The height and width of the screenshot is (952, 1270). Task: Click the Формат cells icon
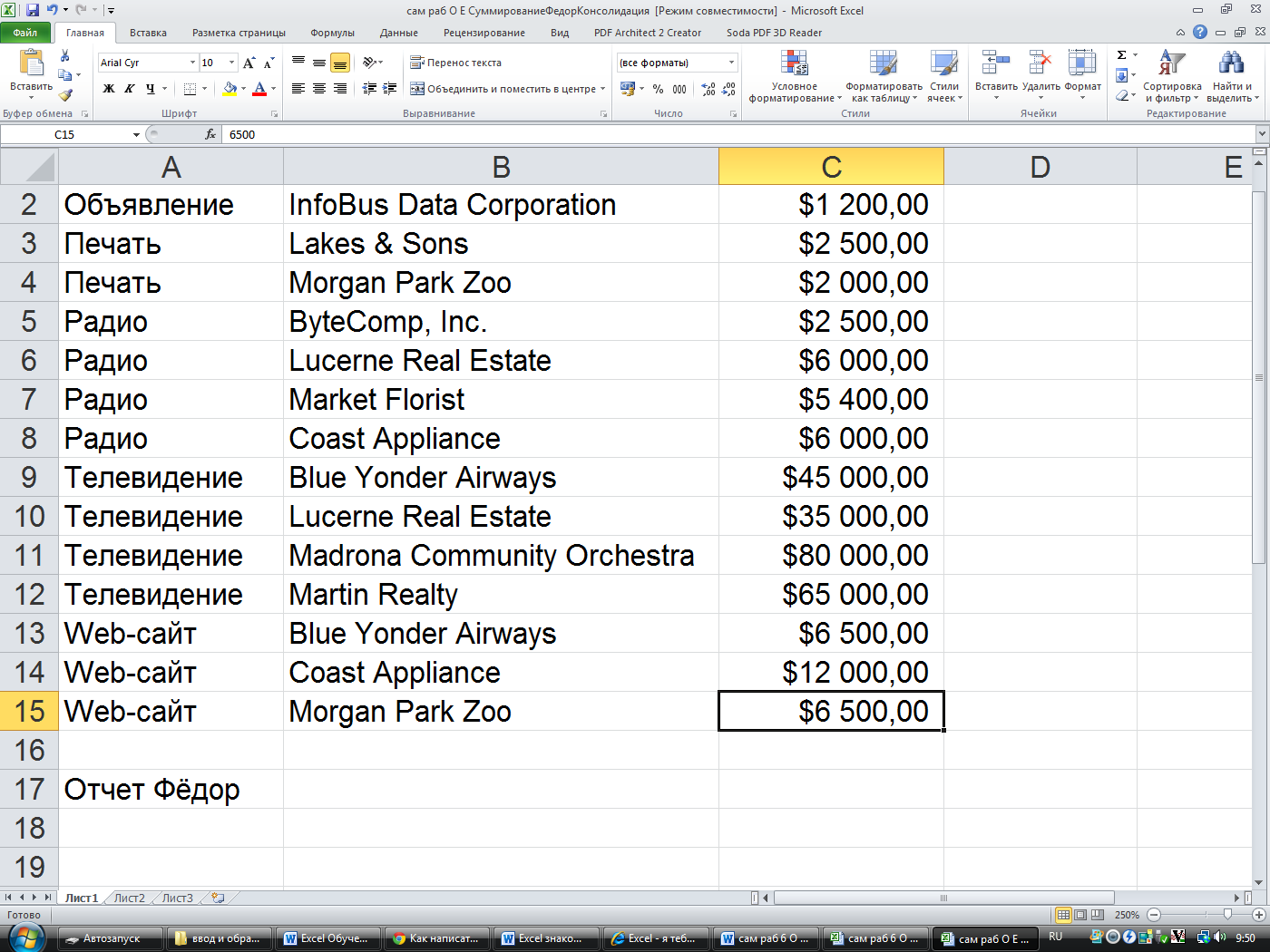pyautogui.click(x=1082, y=63)
